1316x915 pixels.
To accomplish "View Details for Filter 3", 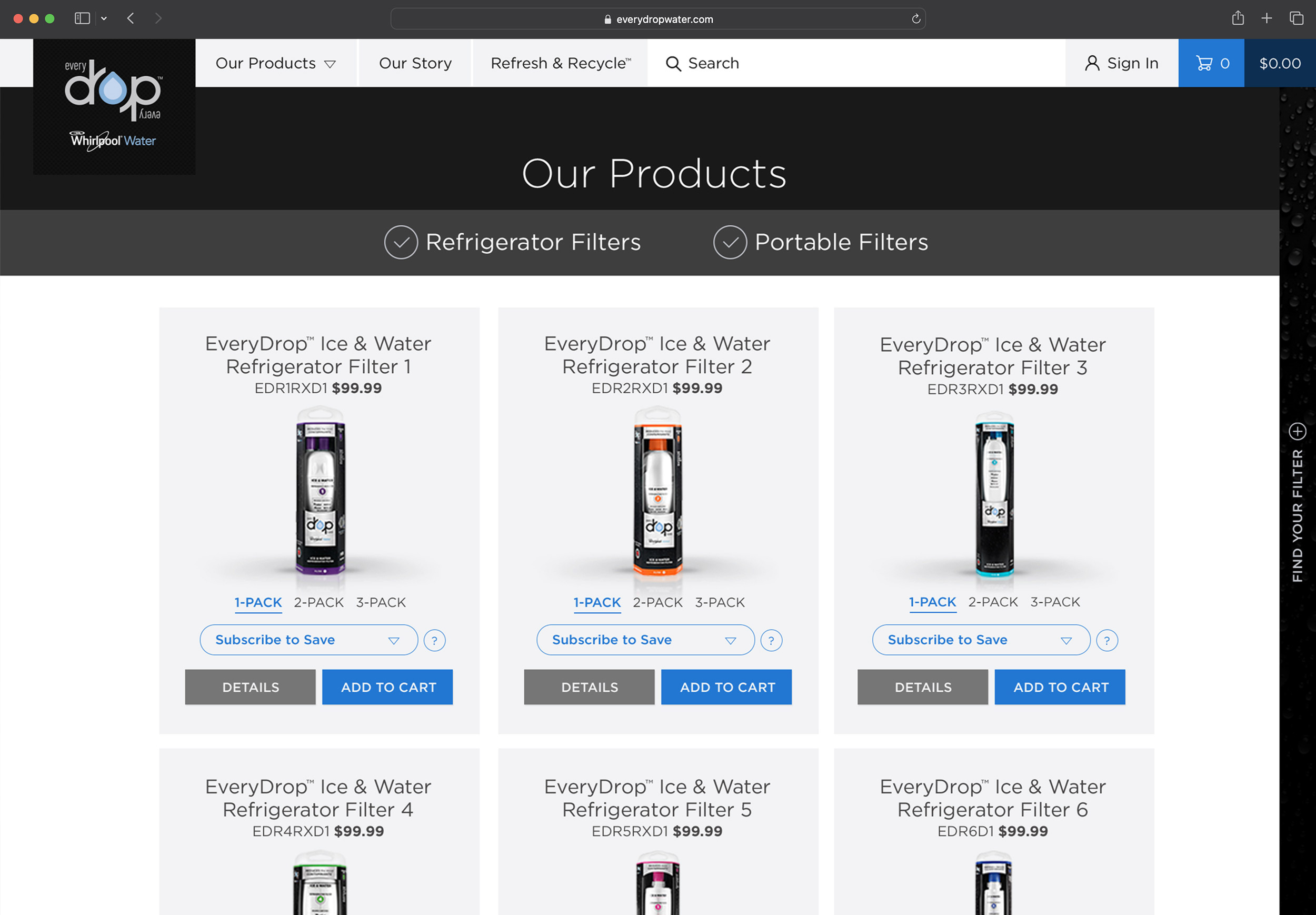I will coord(922,687).
